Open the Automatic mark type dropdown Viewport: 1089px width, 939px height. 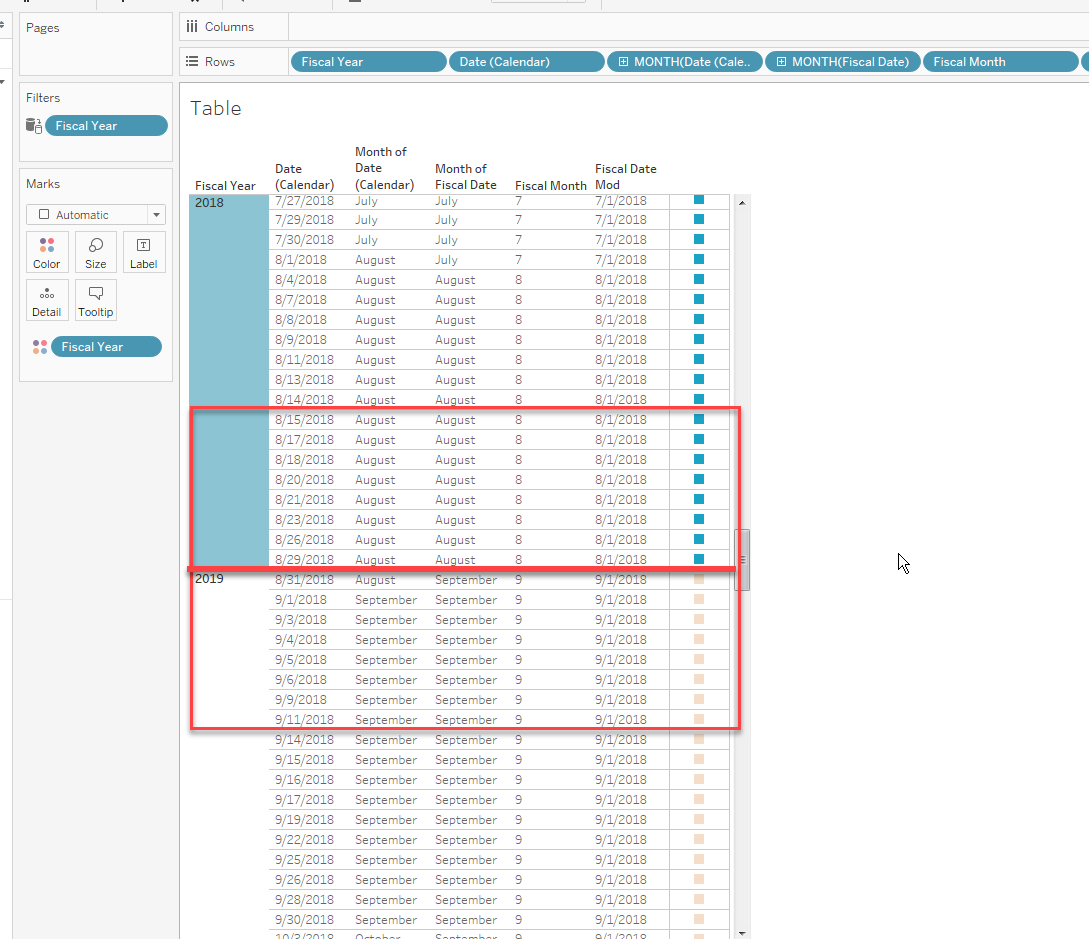[x=156, y=214]
